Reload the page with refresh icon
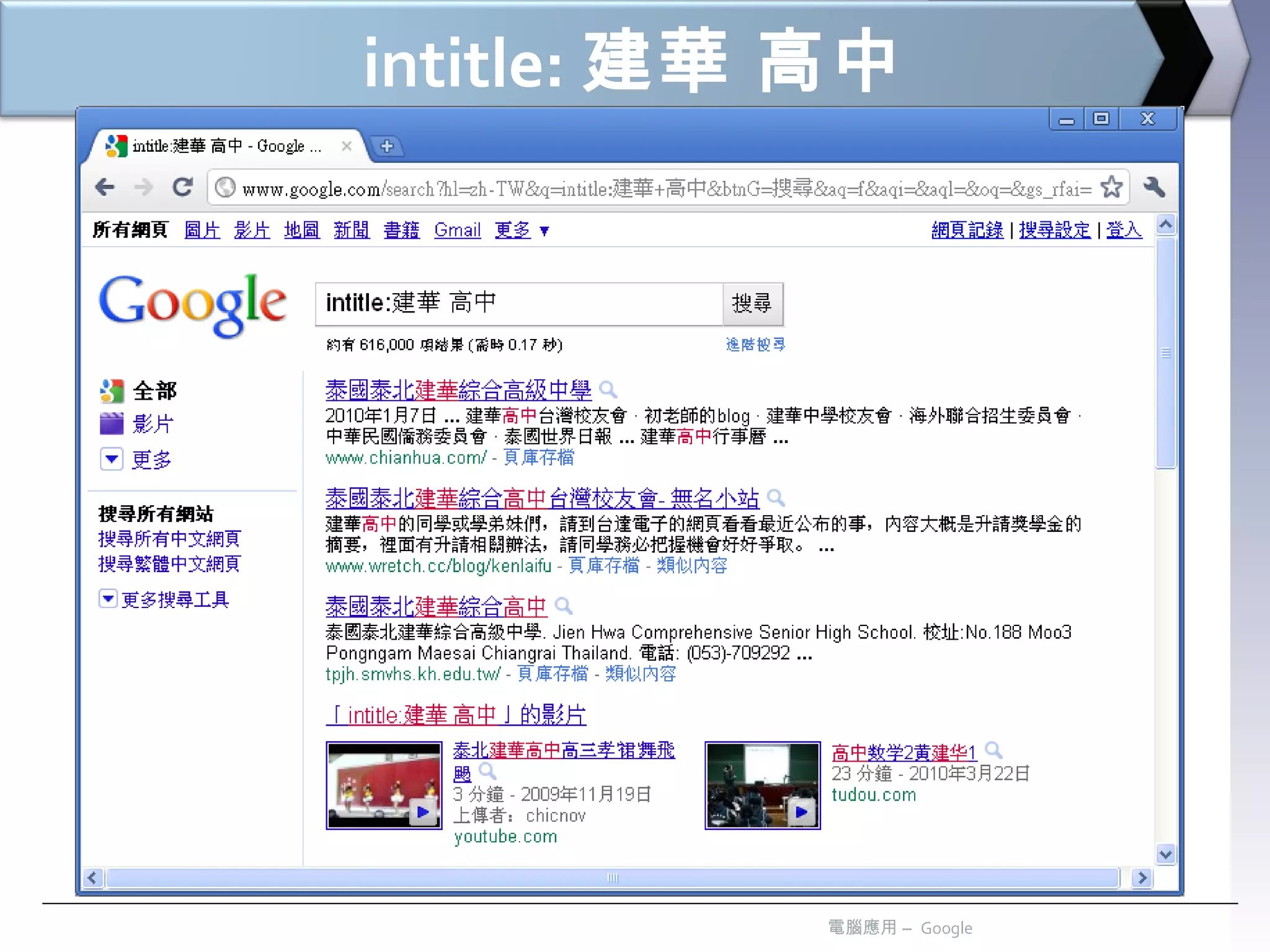 tap(182, 187)
